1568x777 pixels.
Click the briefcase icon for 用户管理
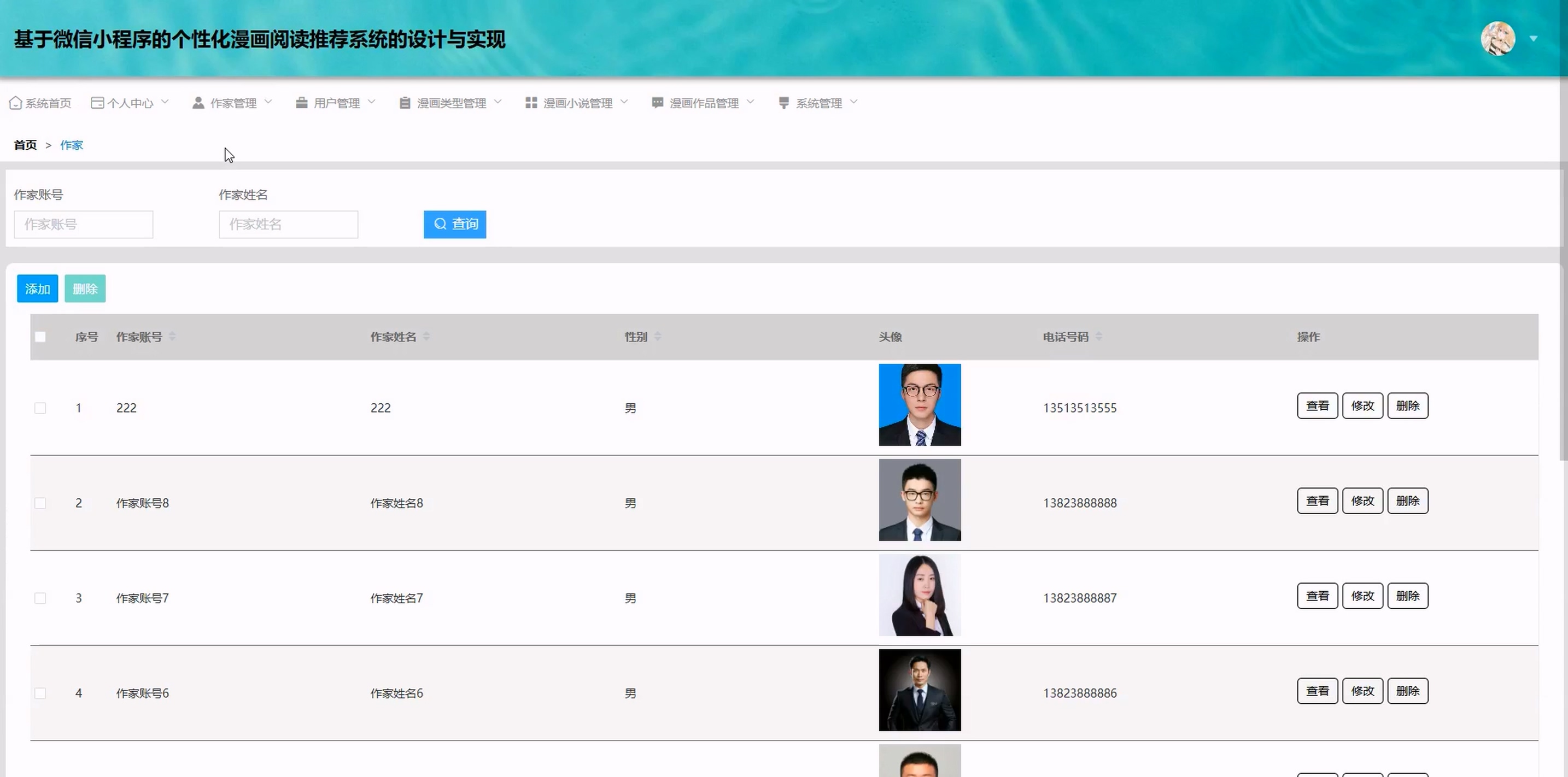pyautogui.click(x=301, y=103)
